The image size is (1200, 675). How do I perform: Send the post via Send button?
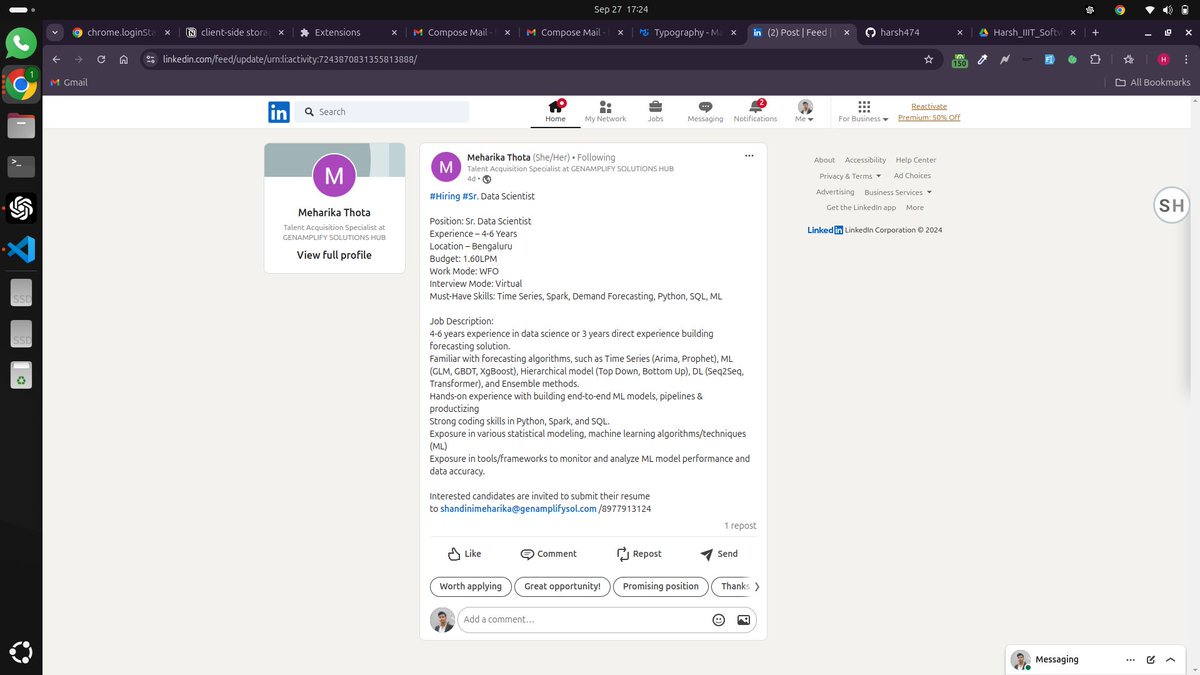click(719, 553)
